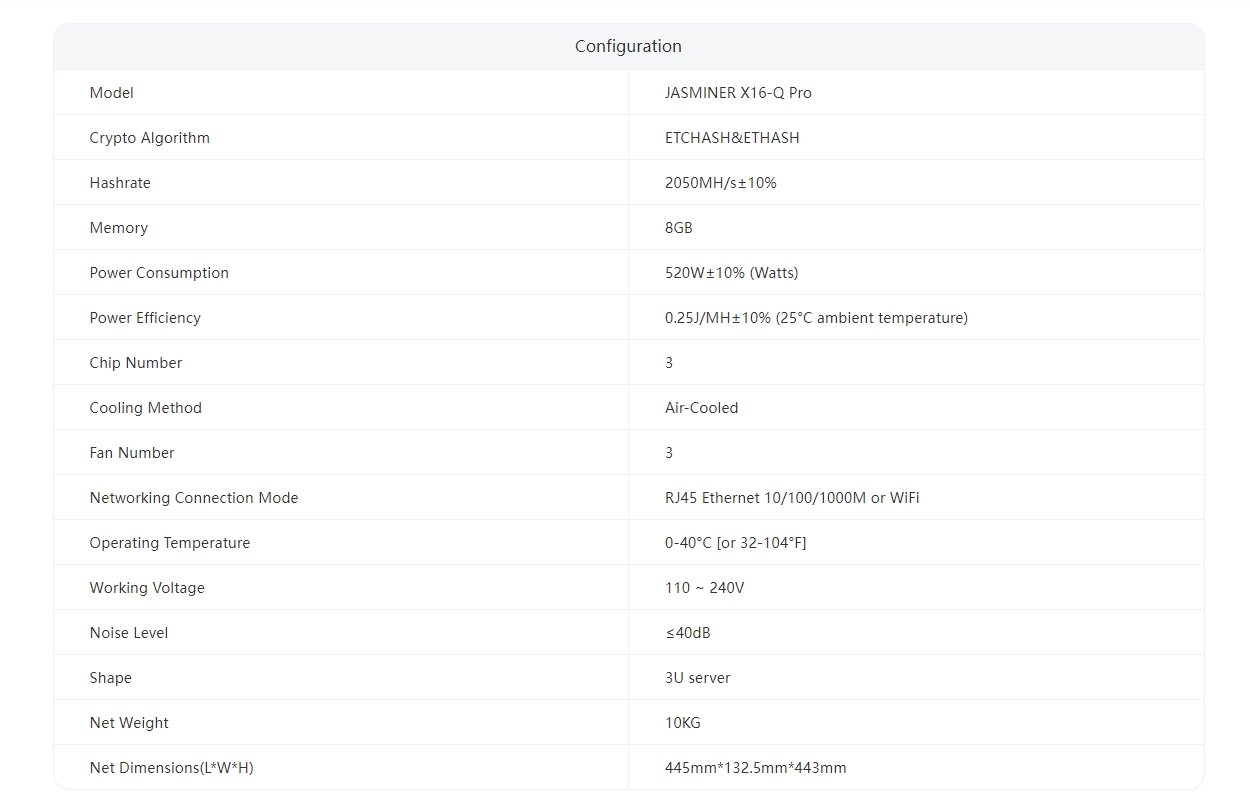The width and height of the screenshot is (1250, 810).
Task: Click the 520W±10% (Watts) value
Action: [x=731, y=273]
